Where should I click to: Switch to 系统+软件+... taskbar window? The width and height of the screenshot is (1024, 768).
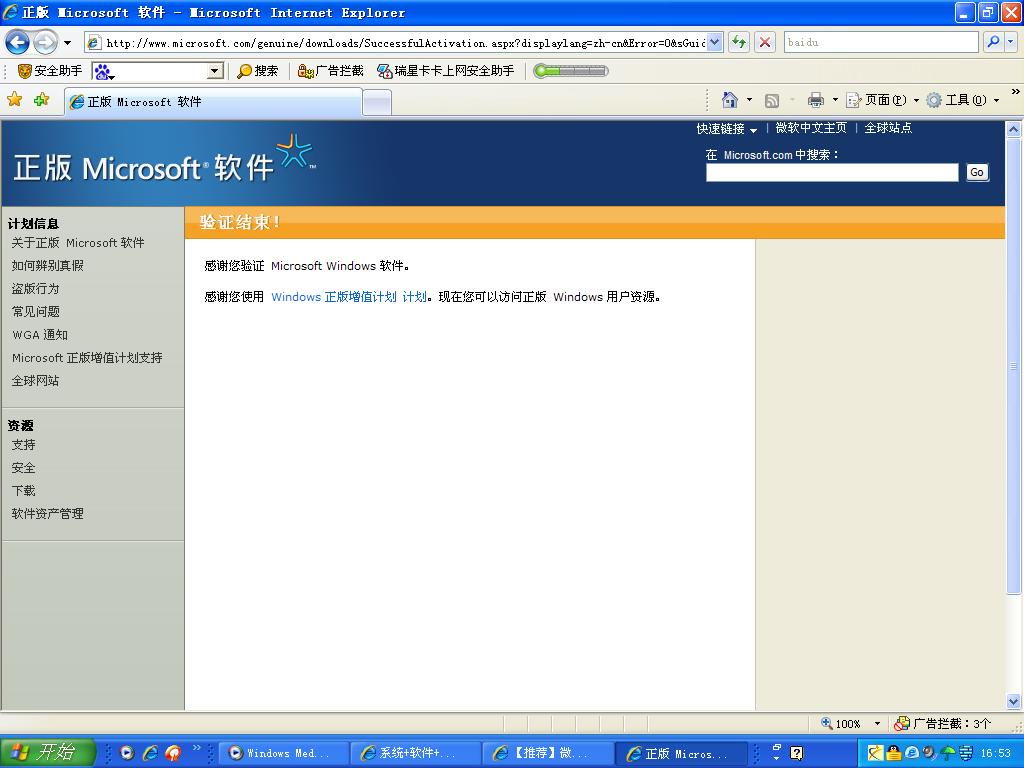415,753
